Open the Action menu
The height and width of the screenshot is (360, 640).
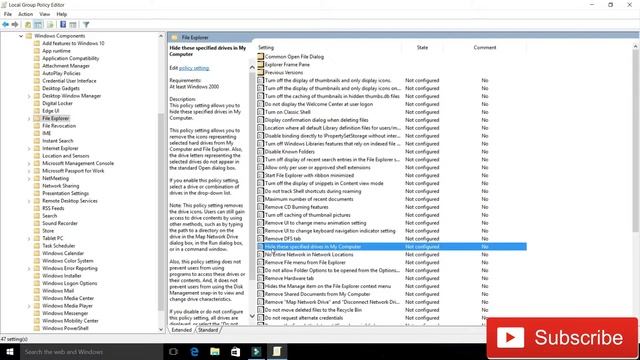click(x=25, y=14)
